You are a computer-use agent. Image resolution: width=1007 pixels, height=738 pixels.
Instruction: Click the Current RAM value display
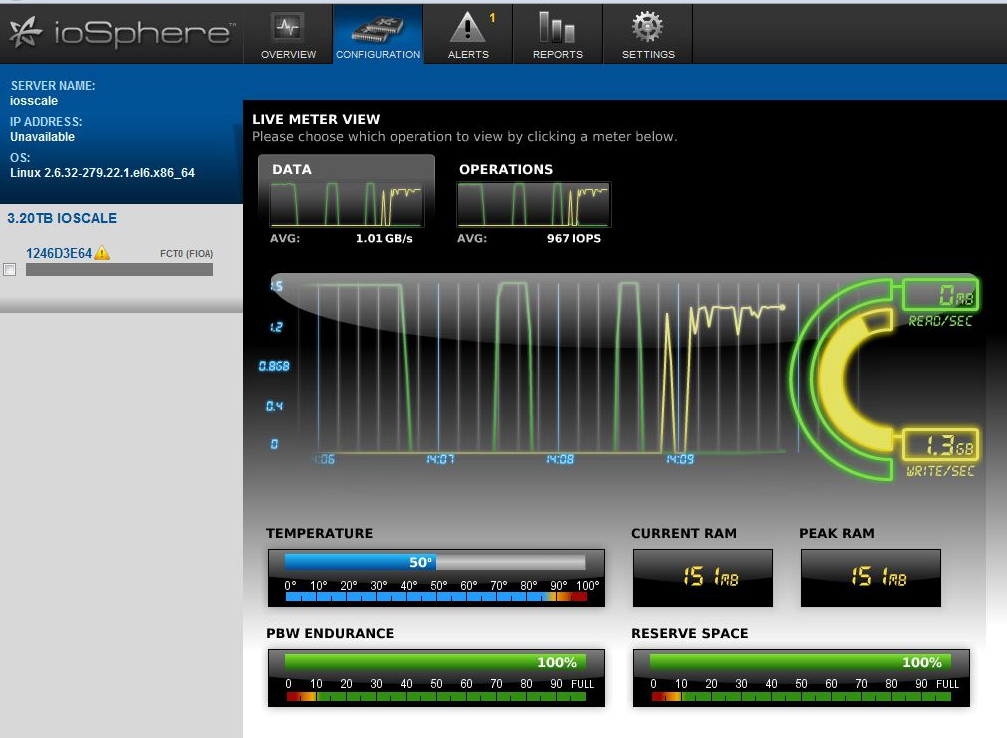click(x=703, y=577)
